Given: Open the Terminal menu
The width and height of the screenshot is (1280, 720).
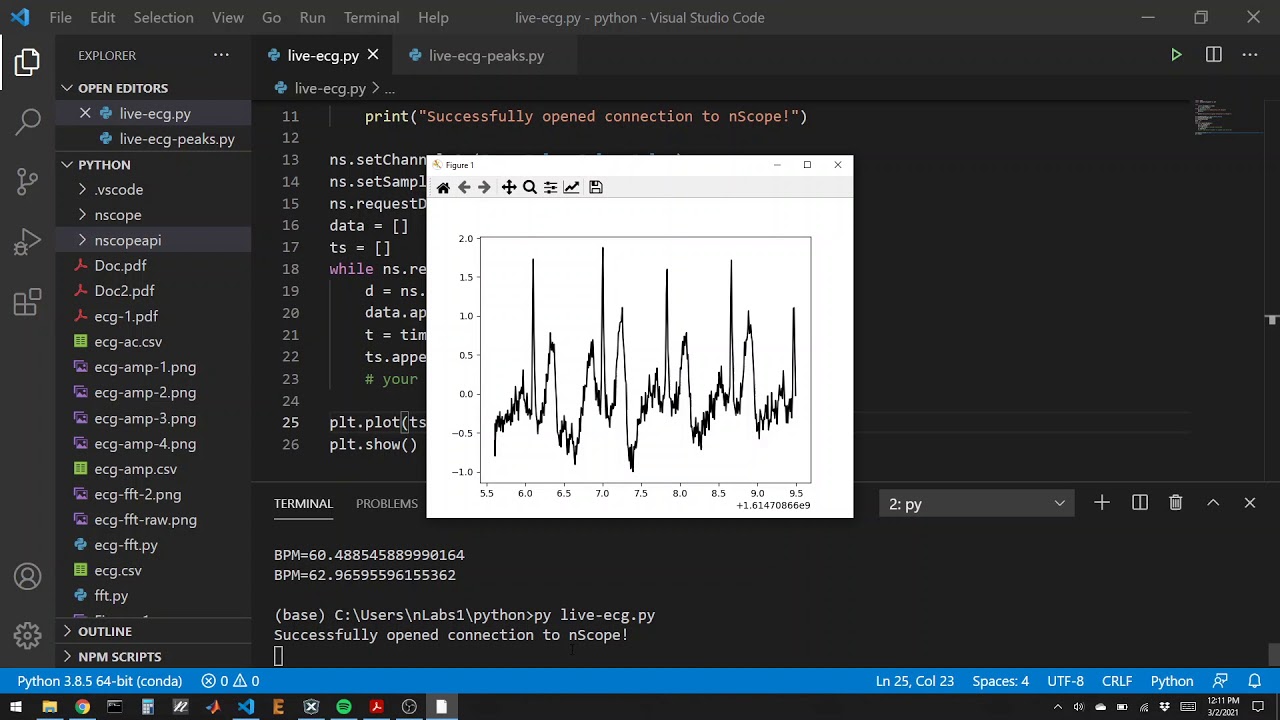Looking at the screenshot, I should pos(371,17).
